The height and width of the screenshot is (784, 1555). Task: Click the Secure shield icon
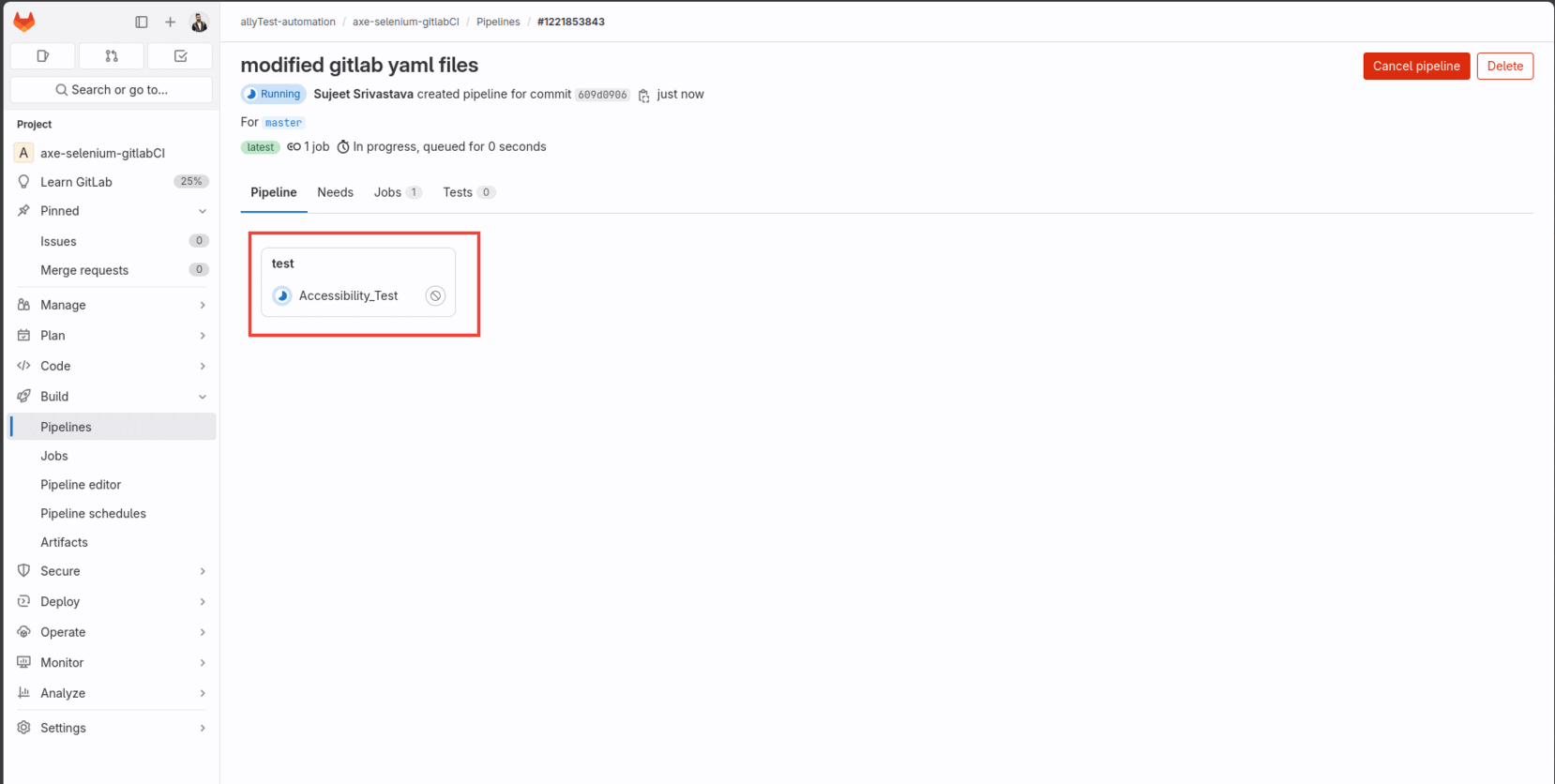click(23, 571)
